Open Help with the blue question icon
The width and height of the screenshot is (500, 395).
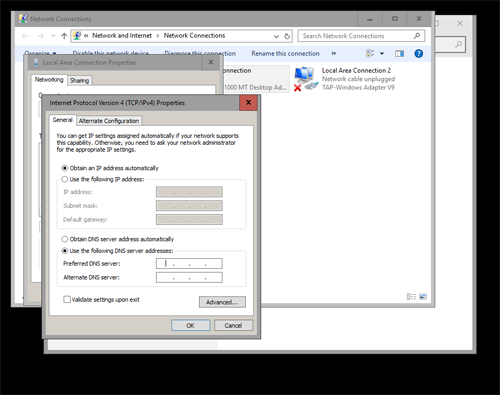[419, 53]
